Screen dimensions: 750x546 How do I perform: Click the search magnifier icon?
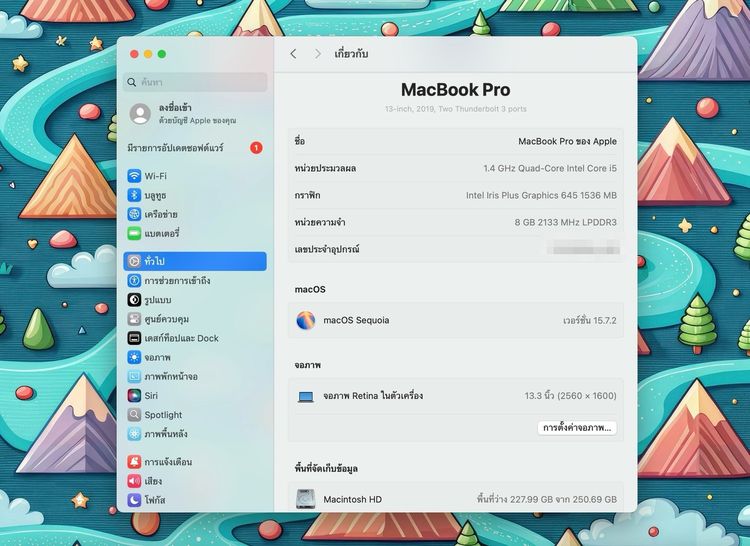pos(132,82)
